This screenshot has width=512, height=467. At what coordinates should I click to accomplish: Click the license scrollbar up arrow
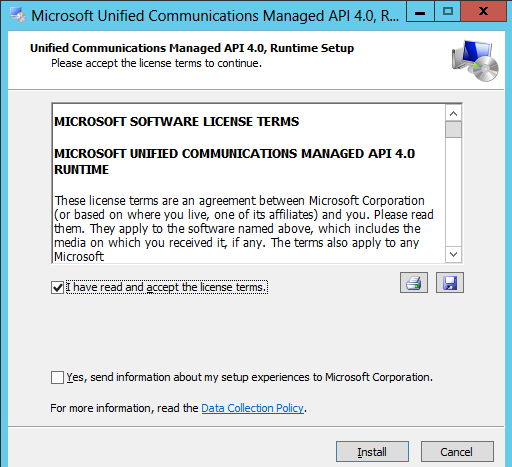(453, 114)
